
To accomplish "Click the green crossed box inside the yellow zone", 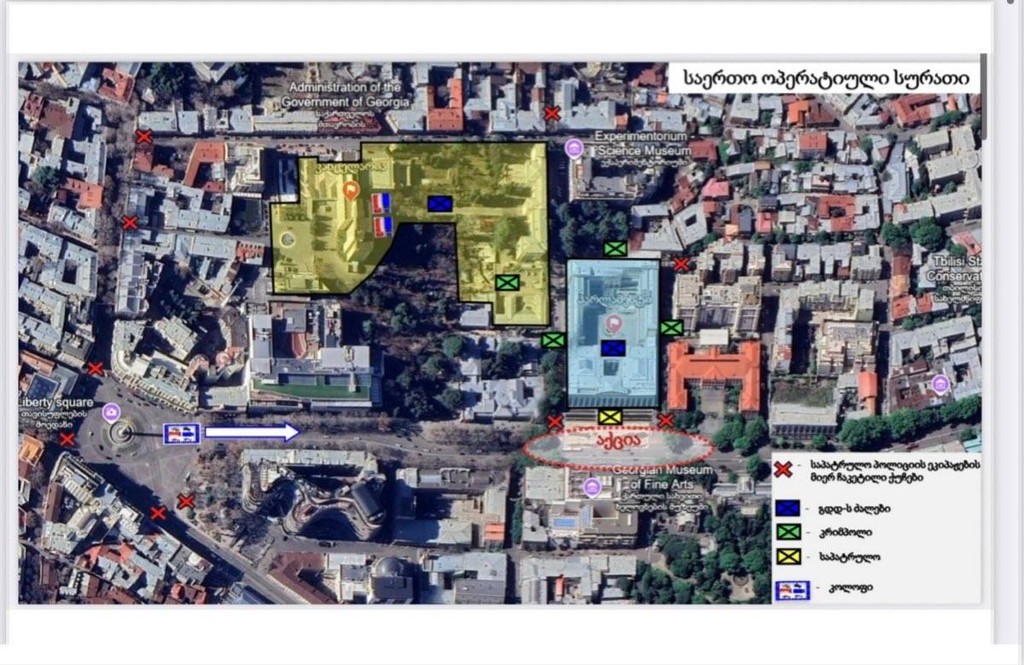I will click(x=507, y=283).
